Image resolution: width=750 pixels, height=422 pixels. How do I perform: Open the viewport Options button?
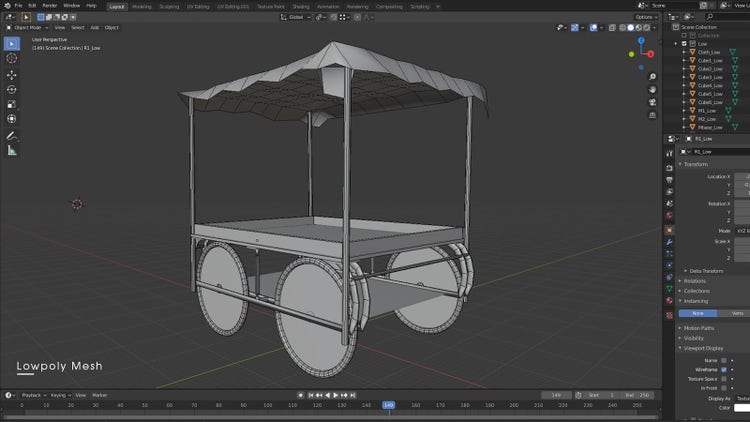click(646, 17)
